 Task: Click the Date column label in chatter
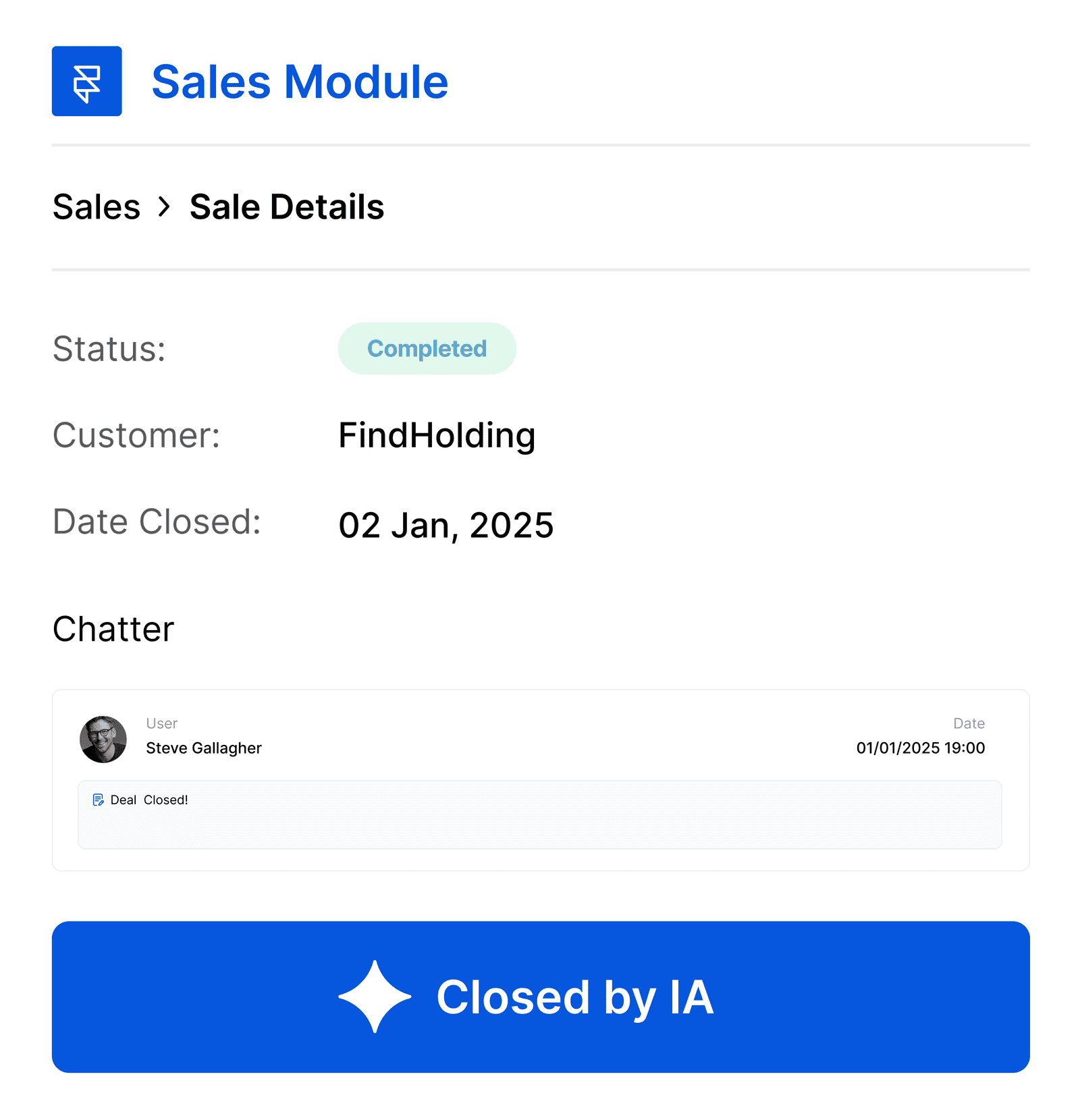point(969,723)
